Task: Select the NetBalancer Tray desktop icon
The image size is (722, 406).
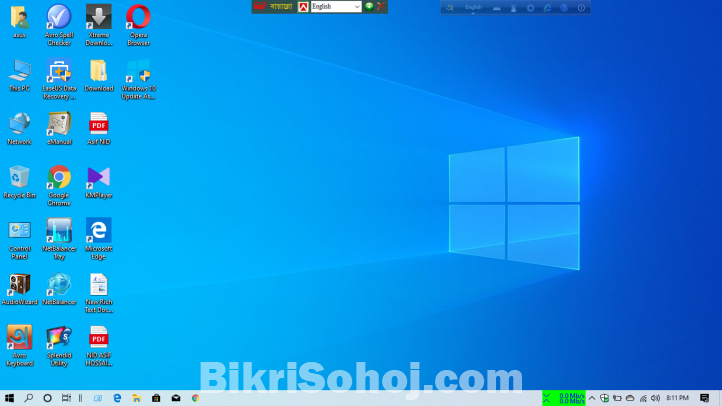Action: tap(59, 231)
